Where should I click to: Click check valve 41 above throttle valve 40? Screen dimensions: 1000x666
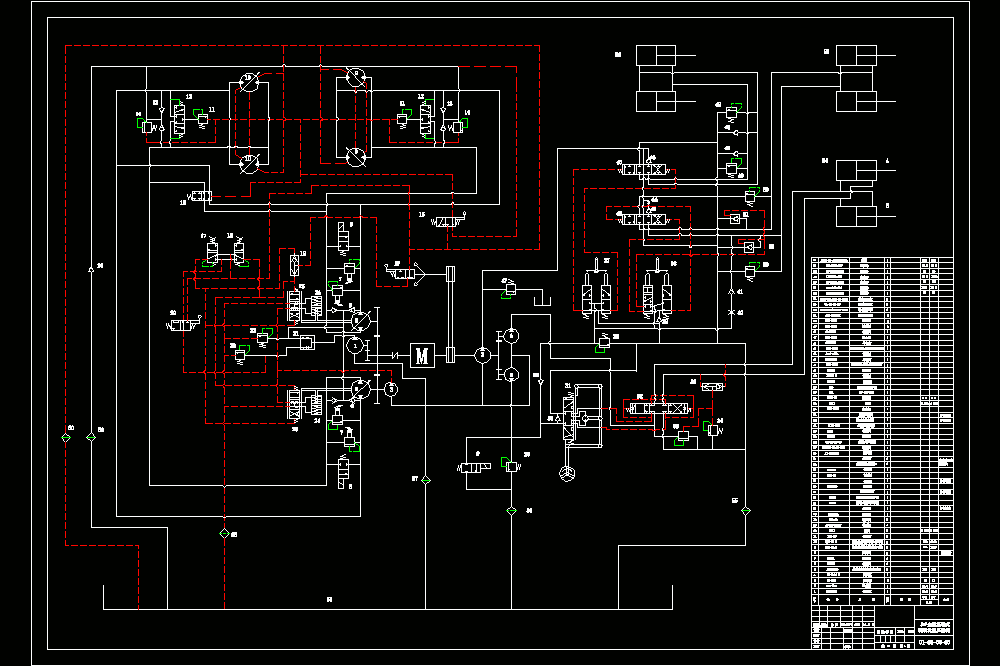pos(731,292)
